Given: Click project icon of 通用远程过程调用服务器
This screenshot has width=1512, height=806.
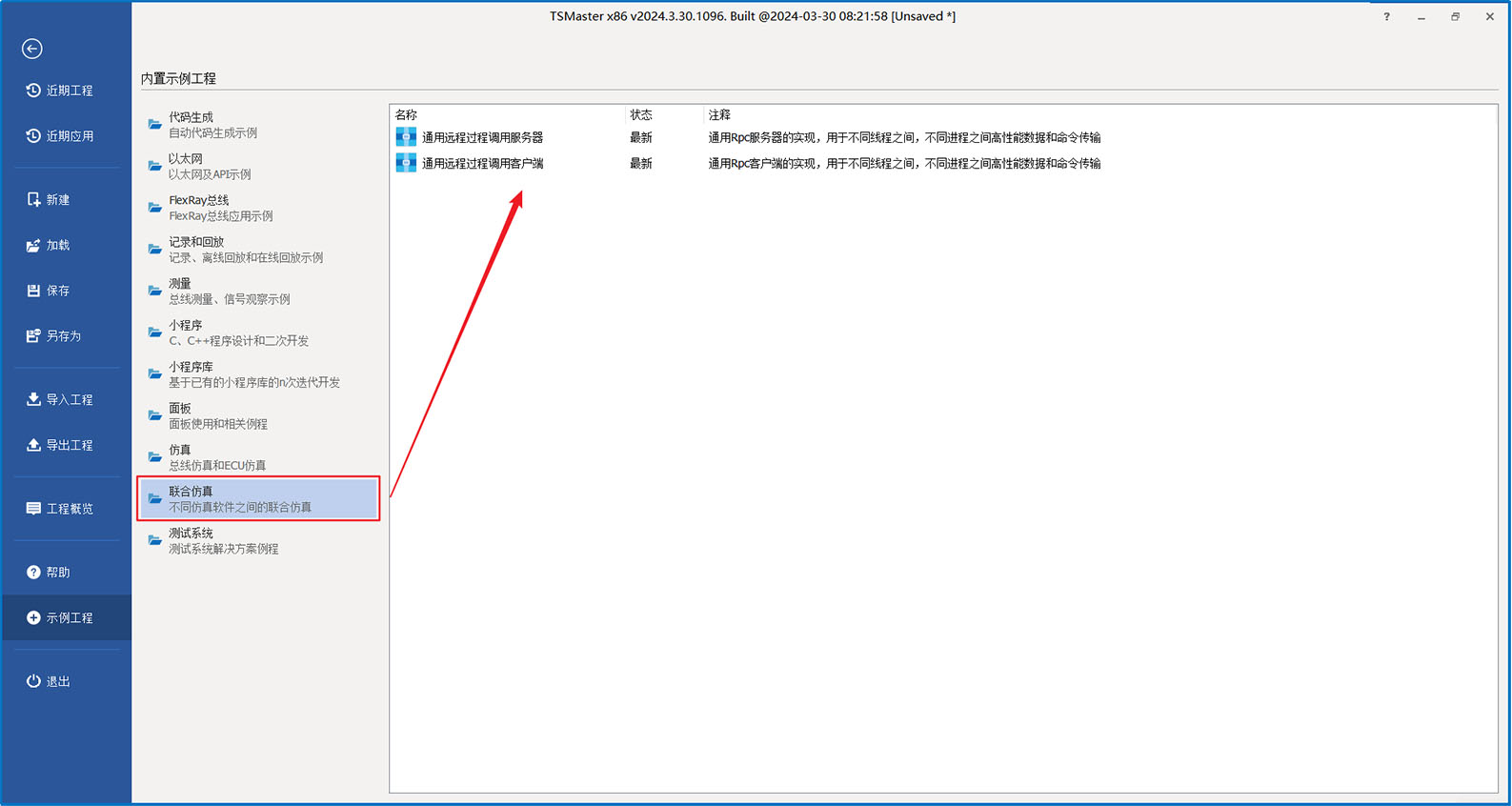Looking at the screenshot, I should click(x=406, y=137).
